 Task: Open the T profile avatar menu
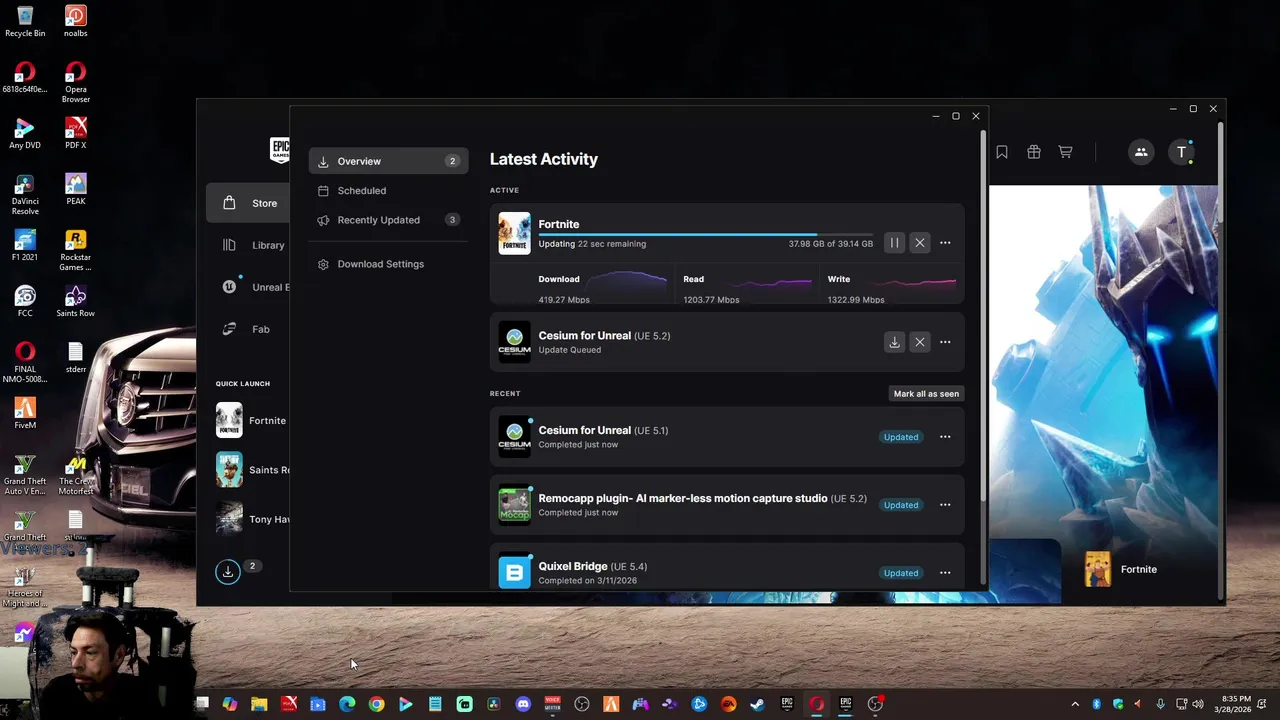[x=1182, y=152]
